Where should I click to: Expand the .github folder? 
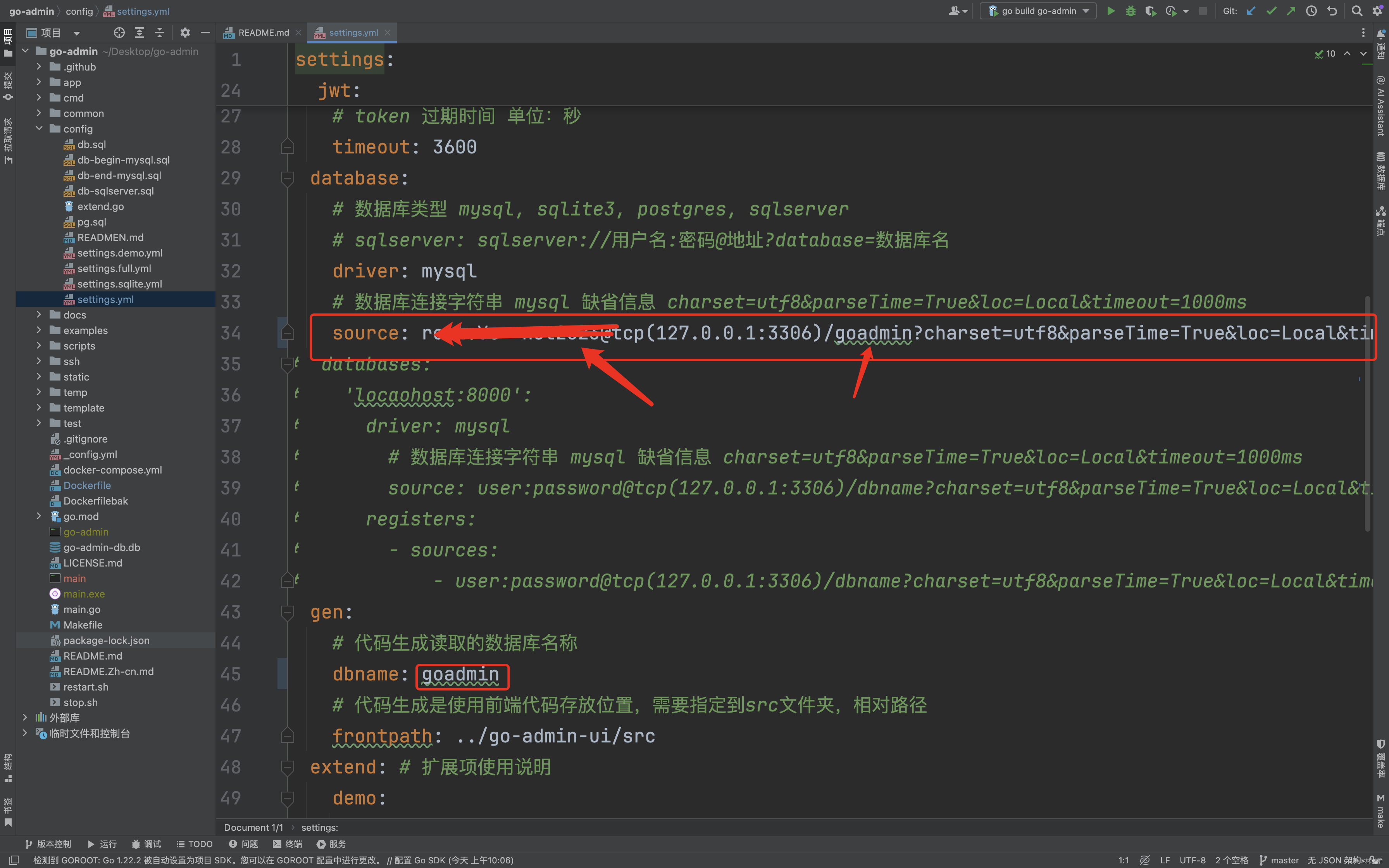[x=39, y=67]
